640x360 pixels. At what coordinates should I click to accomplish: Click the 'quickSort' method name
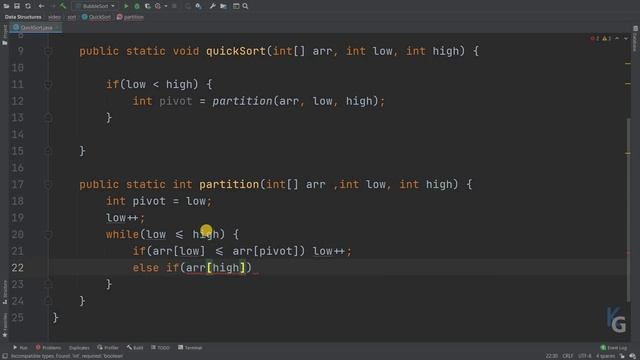(x=236, y=51)
